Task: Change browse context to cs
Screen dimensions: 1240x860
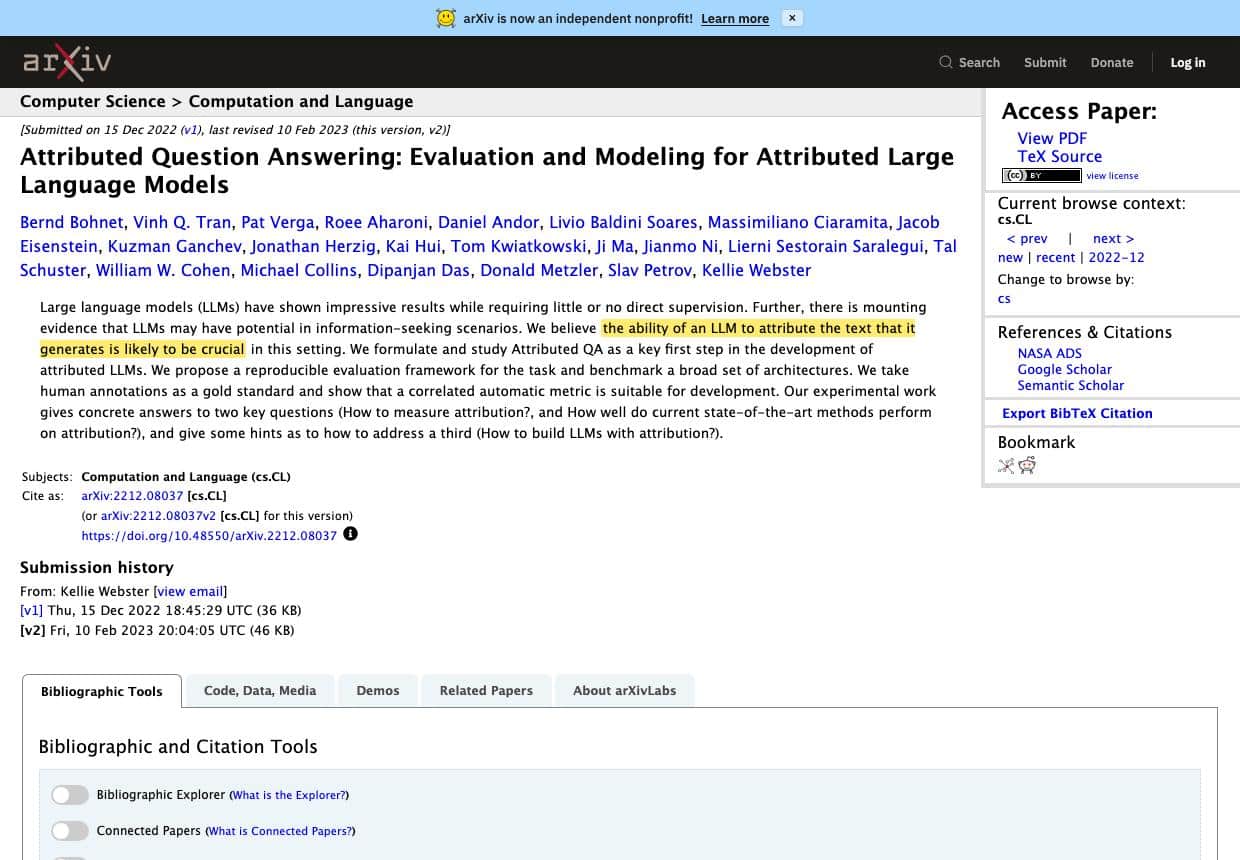Action: (x=1004, y=298)
